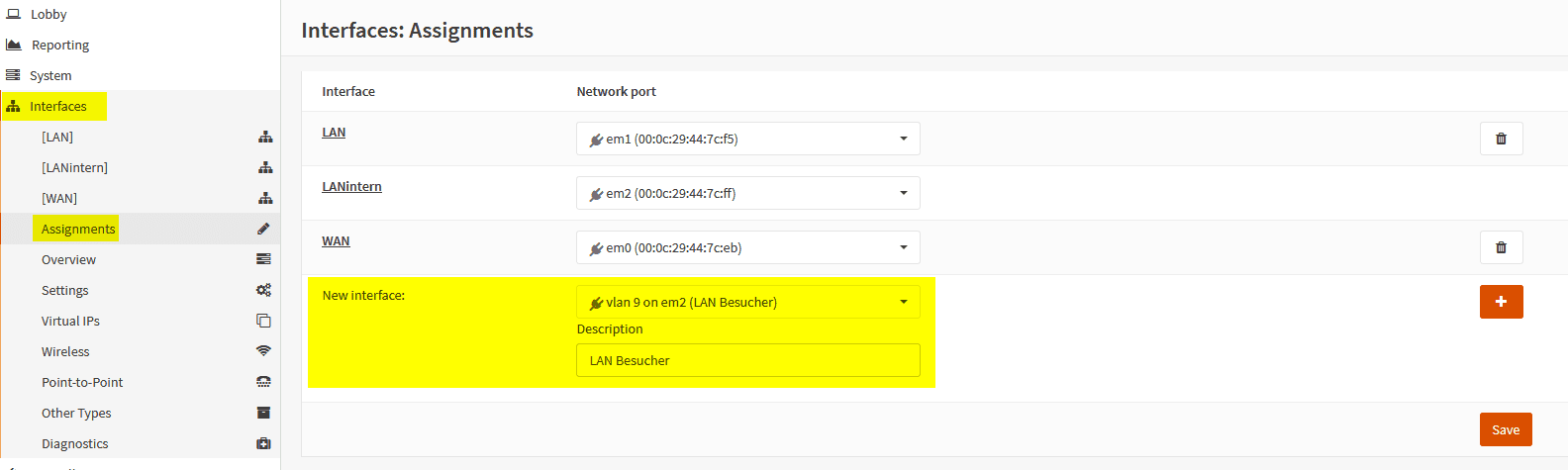Viewport: 1568px width, 470px height.
Task: Click the Description text field
Action: 747,360
